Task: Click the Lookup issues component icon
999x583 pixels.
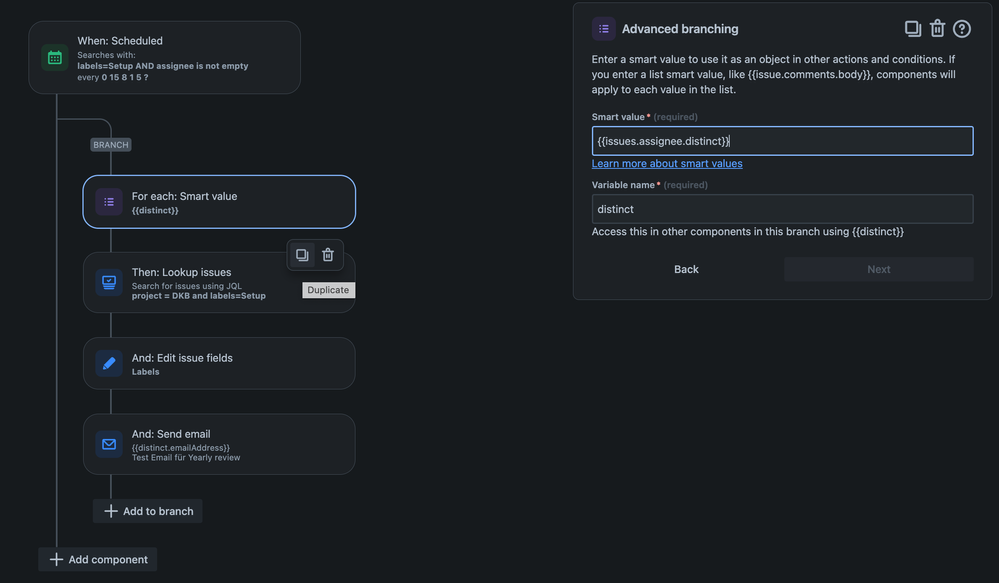Action: click(x=109, y=283)
